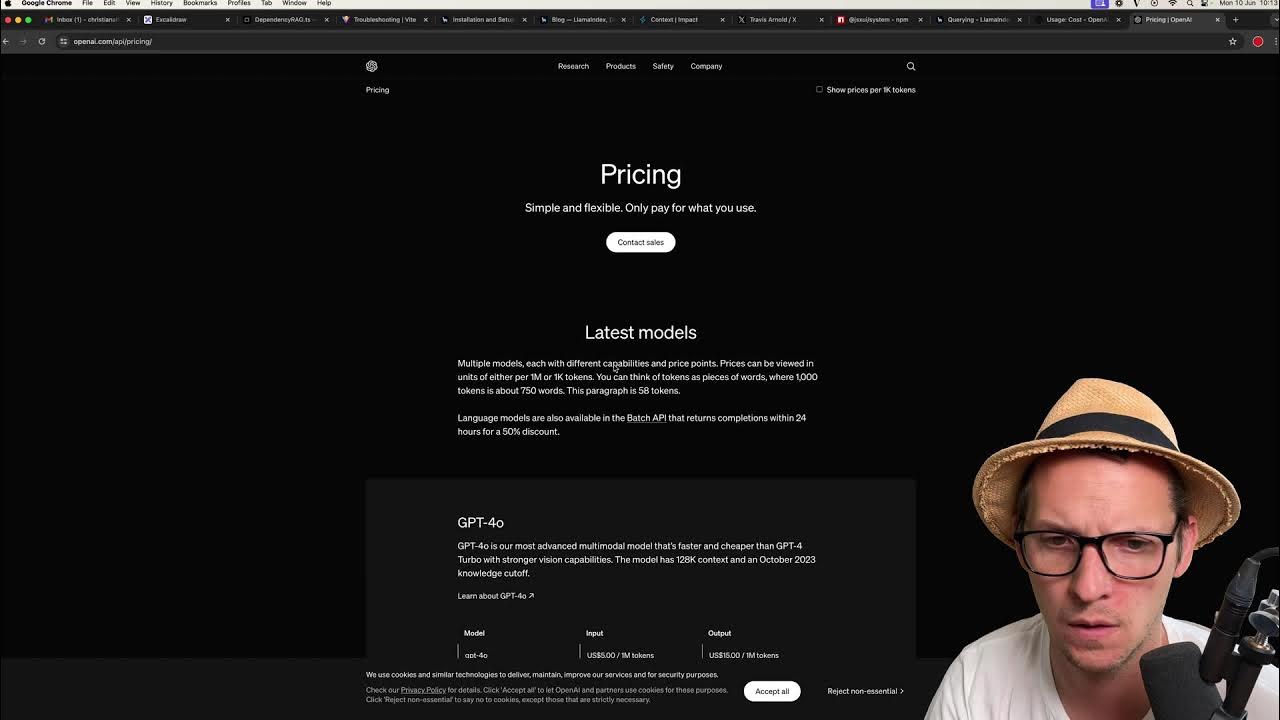Open Learn about GPT-4o link
This screenshot has width=1280, height=720.
coord(495,596)
